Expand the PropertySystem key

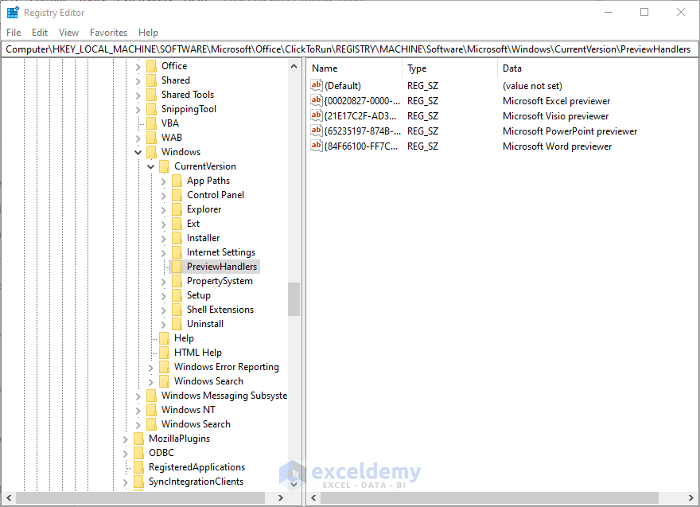163,282
